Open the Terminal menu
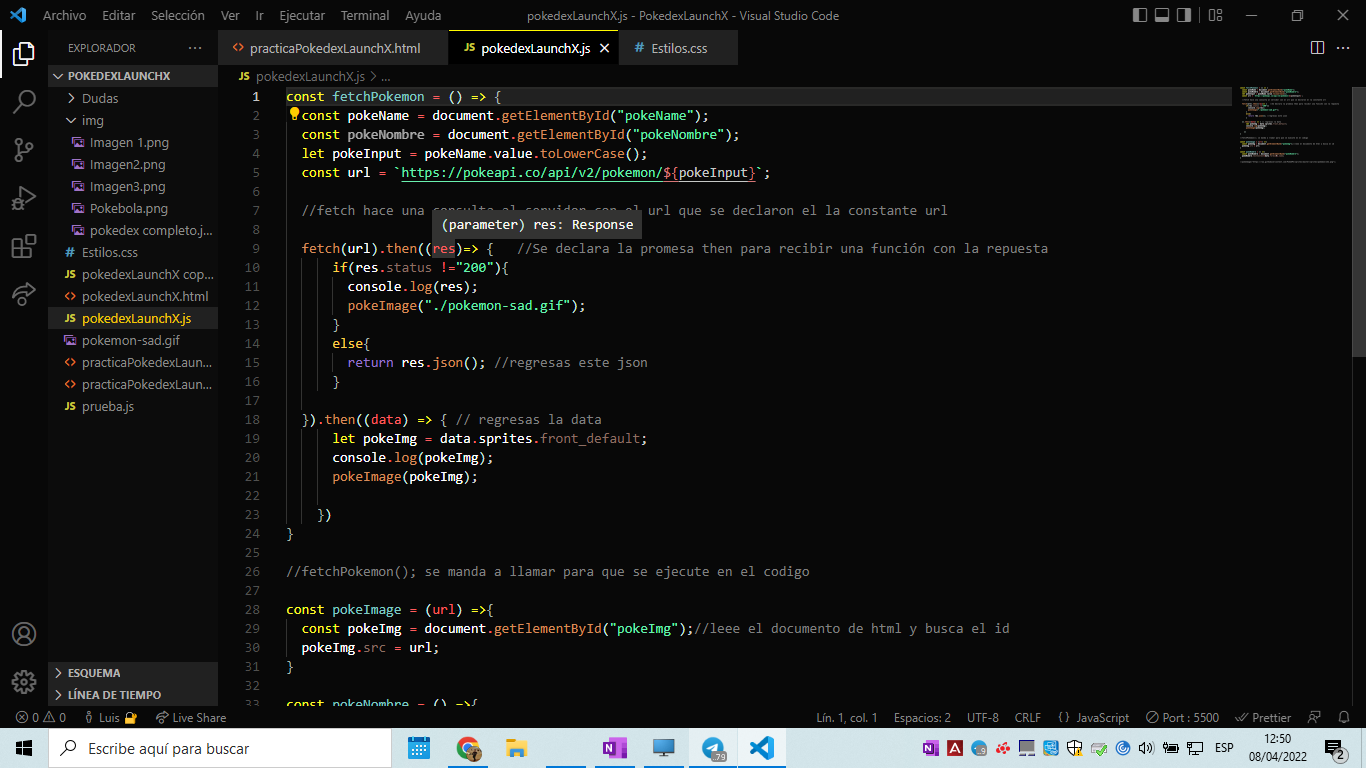This screenshot has width=1366, height=768. pos(364,15)
